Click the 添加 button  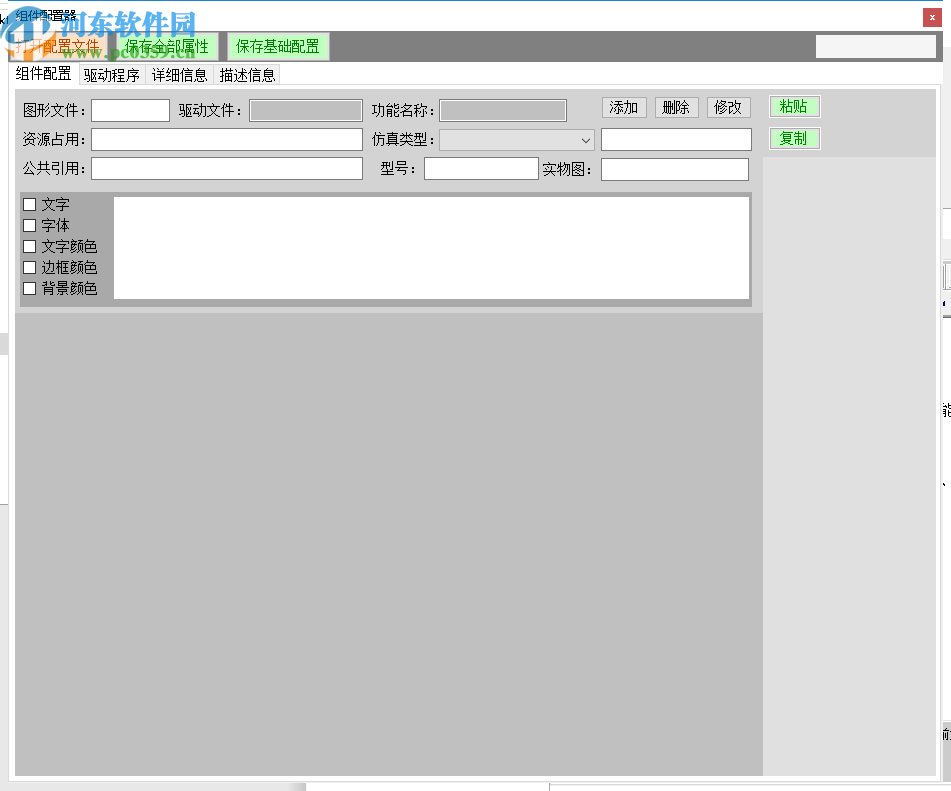pyautogui.click(x=624, y=107)
